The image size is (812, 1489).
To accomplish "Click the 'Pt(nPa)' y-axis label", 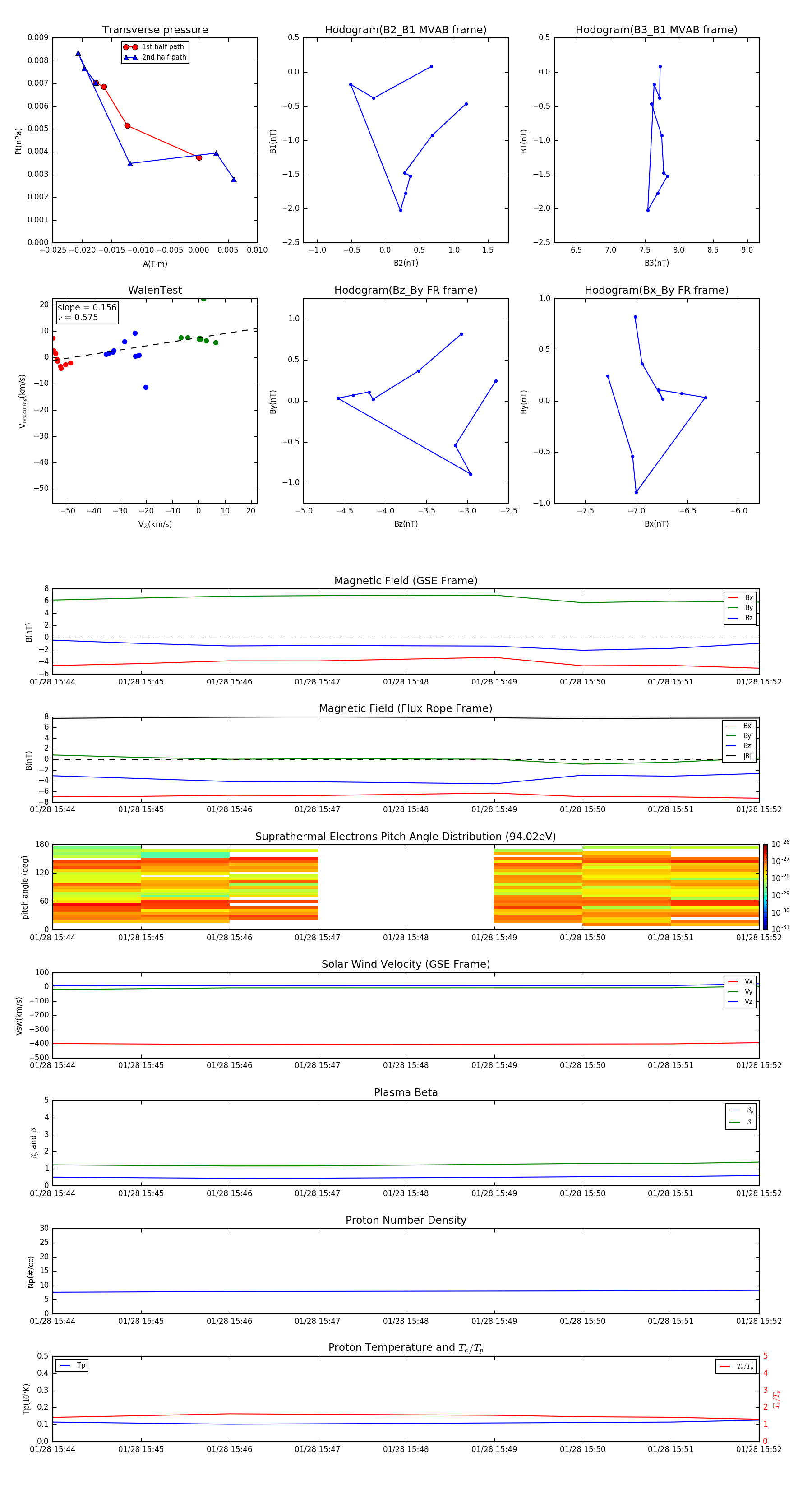I will point(18,140).
